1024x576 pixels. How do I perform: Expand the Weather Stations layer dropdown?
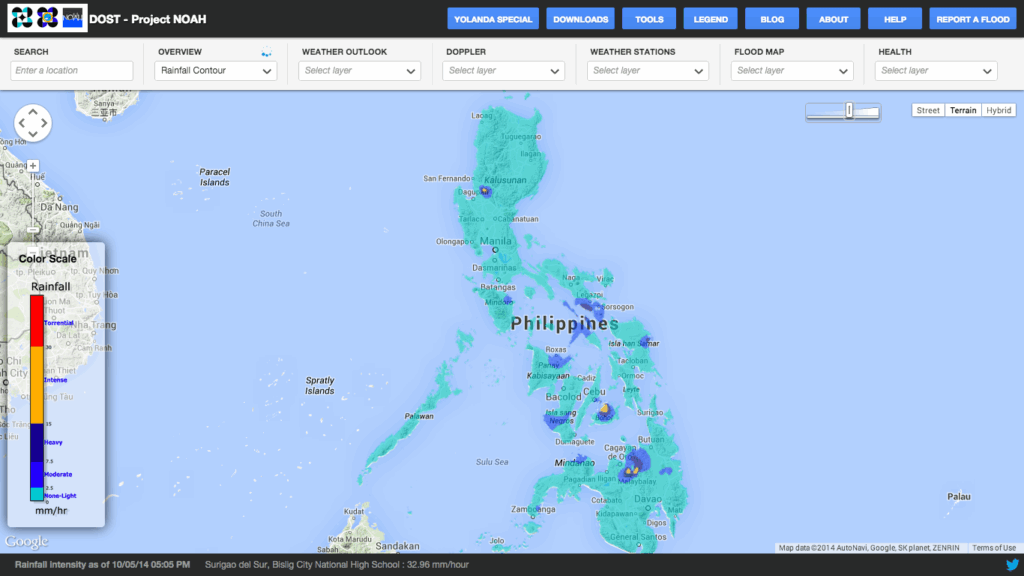[x=648, y=71]
